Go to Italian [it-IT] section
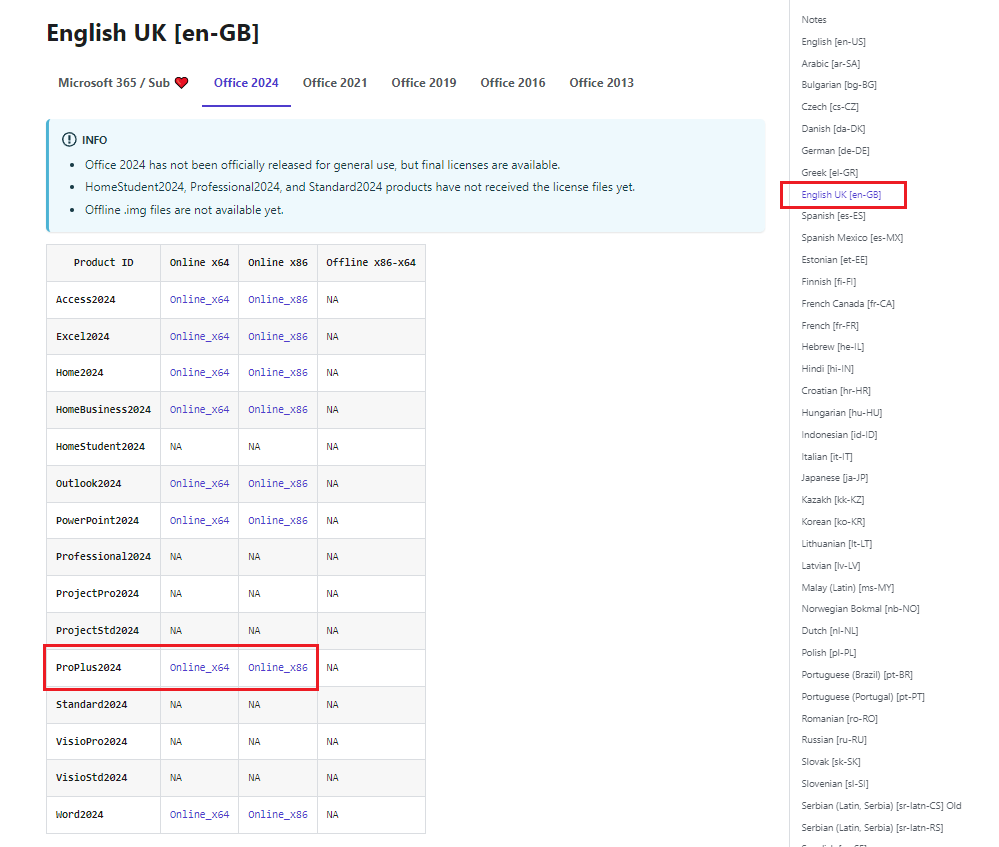This screenshot has height=847, width=999. [x=827, y=457]
